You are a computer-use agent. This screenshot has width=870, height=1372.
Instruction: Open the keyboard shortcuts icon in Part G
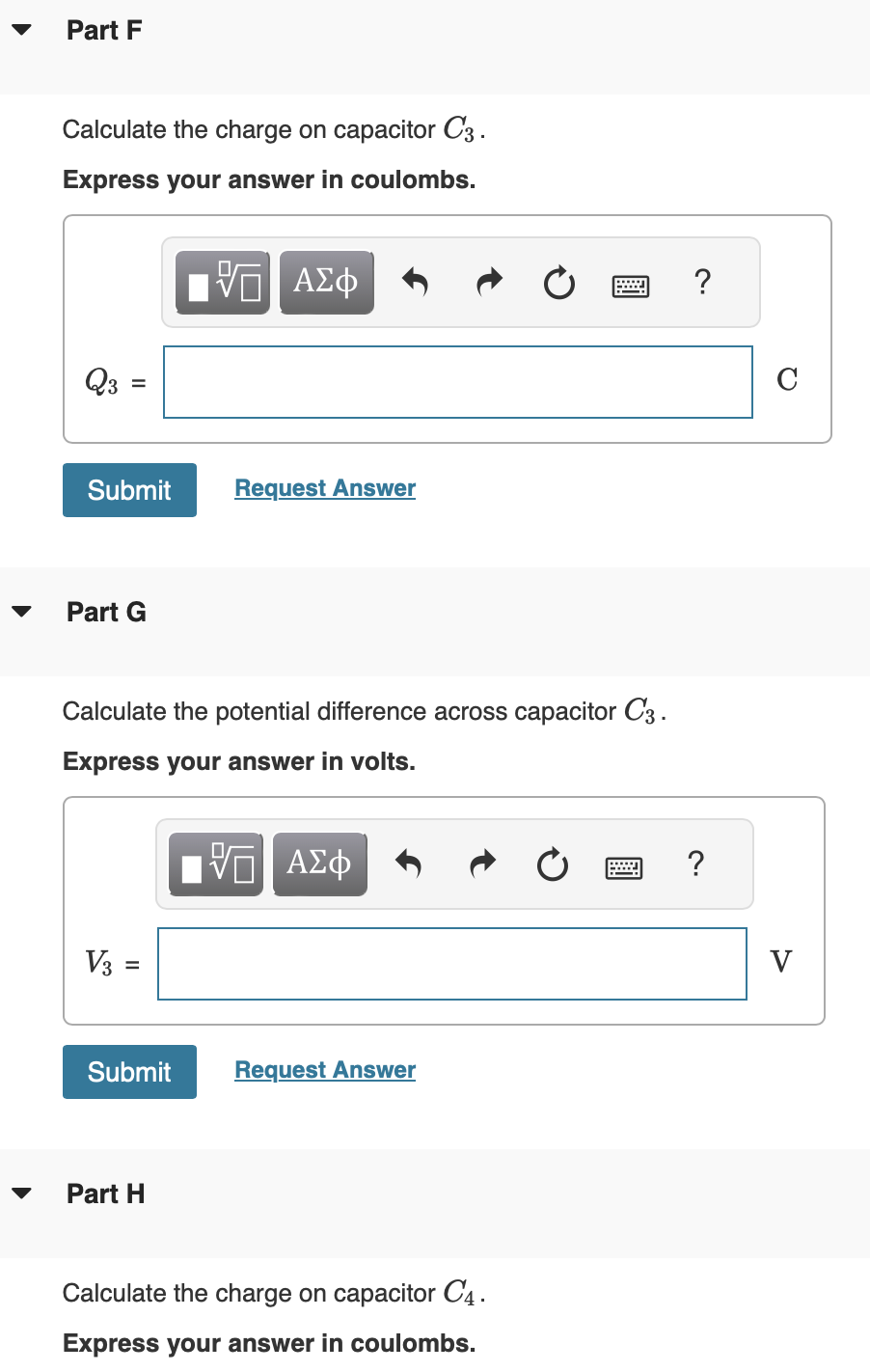click(x=623, y=864)
